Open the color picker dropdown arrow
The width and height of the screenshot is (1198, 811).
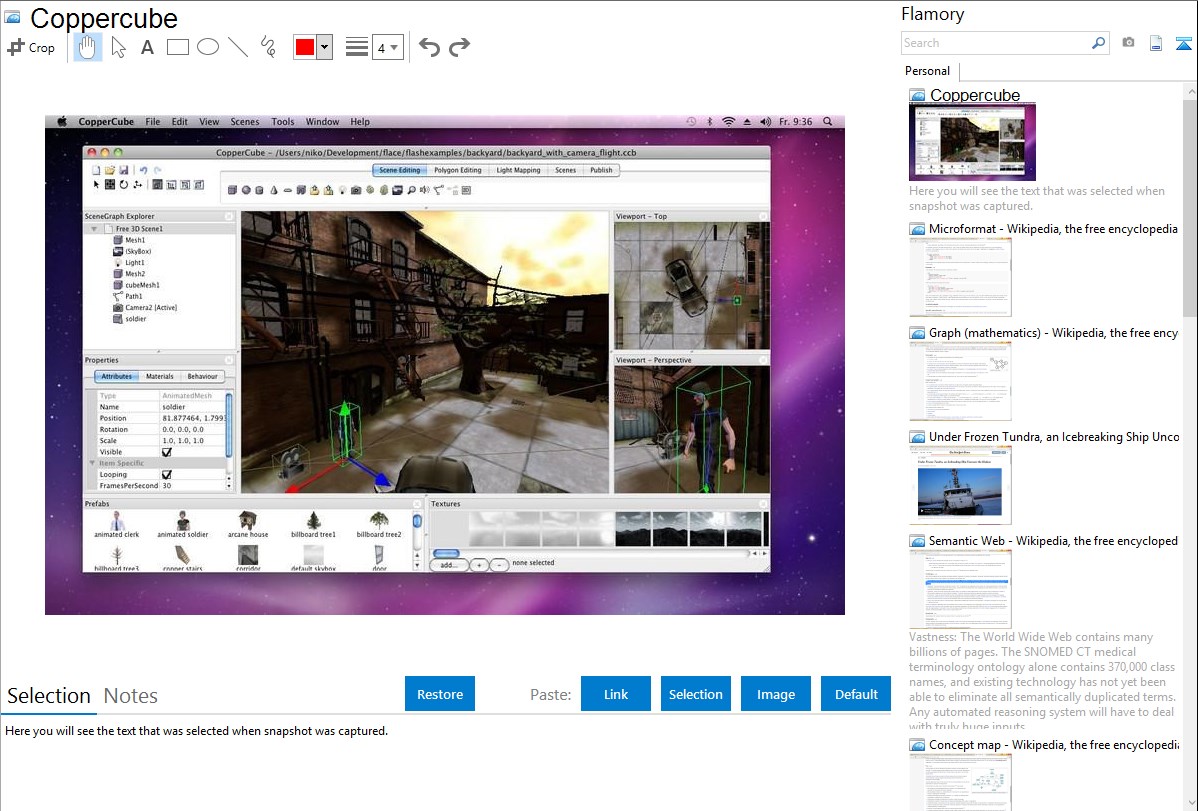tap(324, 47)
